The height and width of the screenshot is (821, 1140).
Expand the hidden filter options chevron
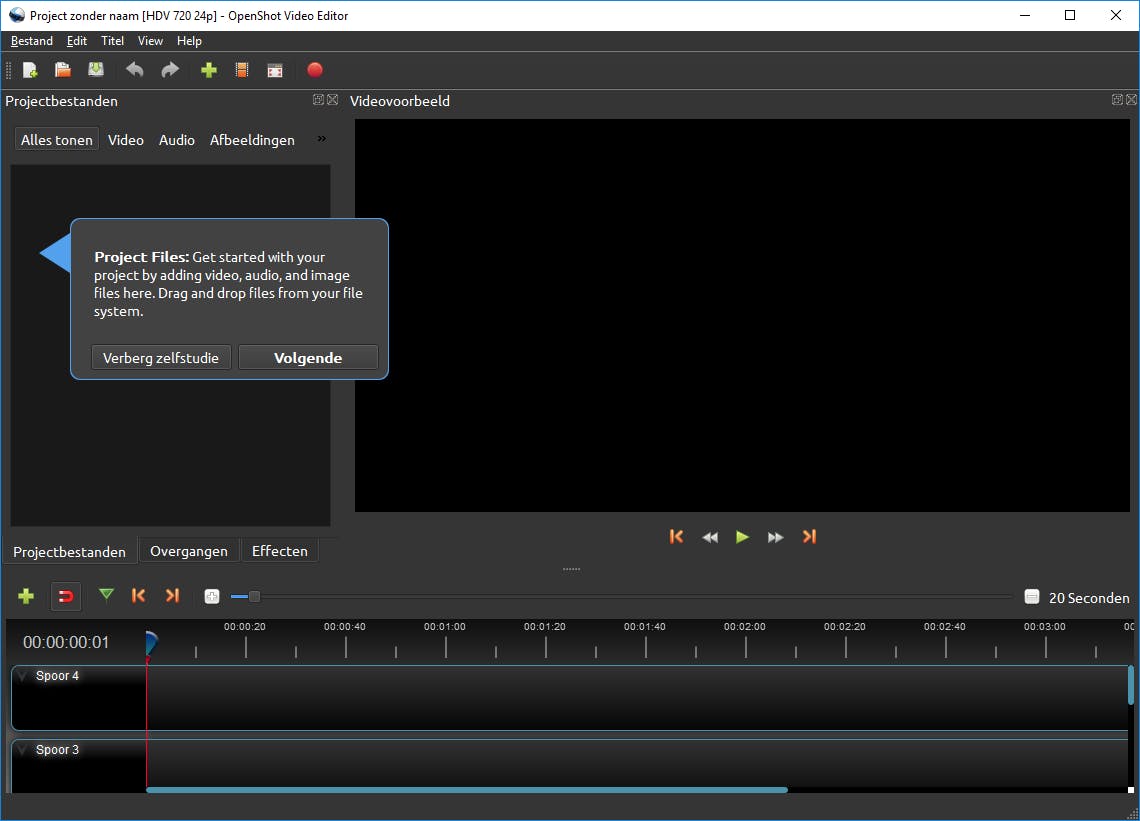pos(322,139)
